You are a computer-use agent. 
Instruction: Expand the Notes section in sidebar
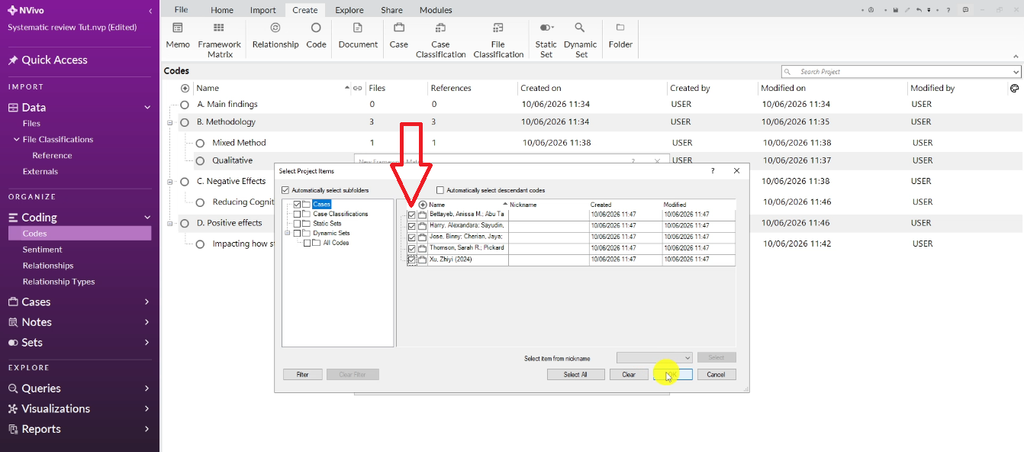[146, 322]
